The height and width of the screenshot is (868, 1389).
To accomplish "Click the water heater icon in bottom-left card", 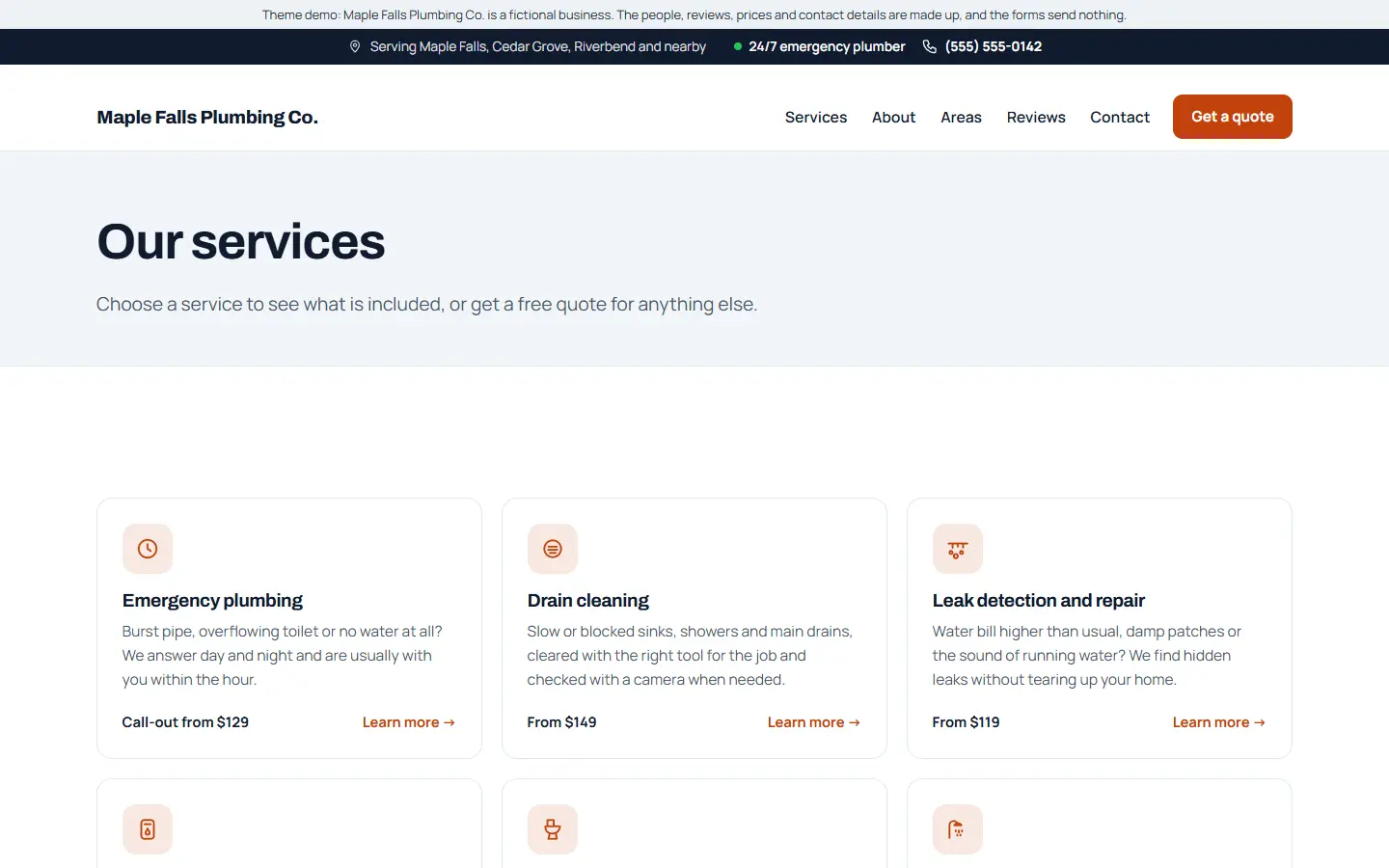I will point(148,829).
